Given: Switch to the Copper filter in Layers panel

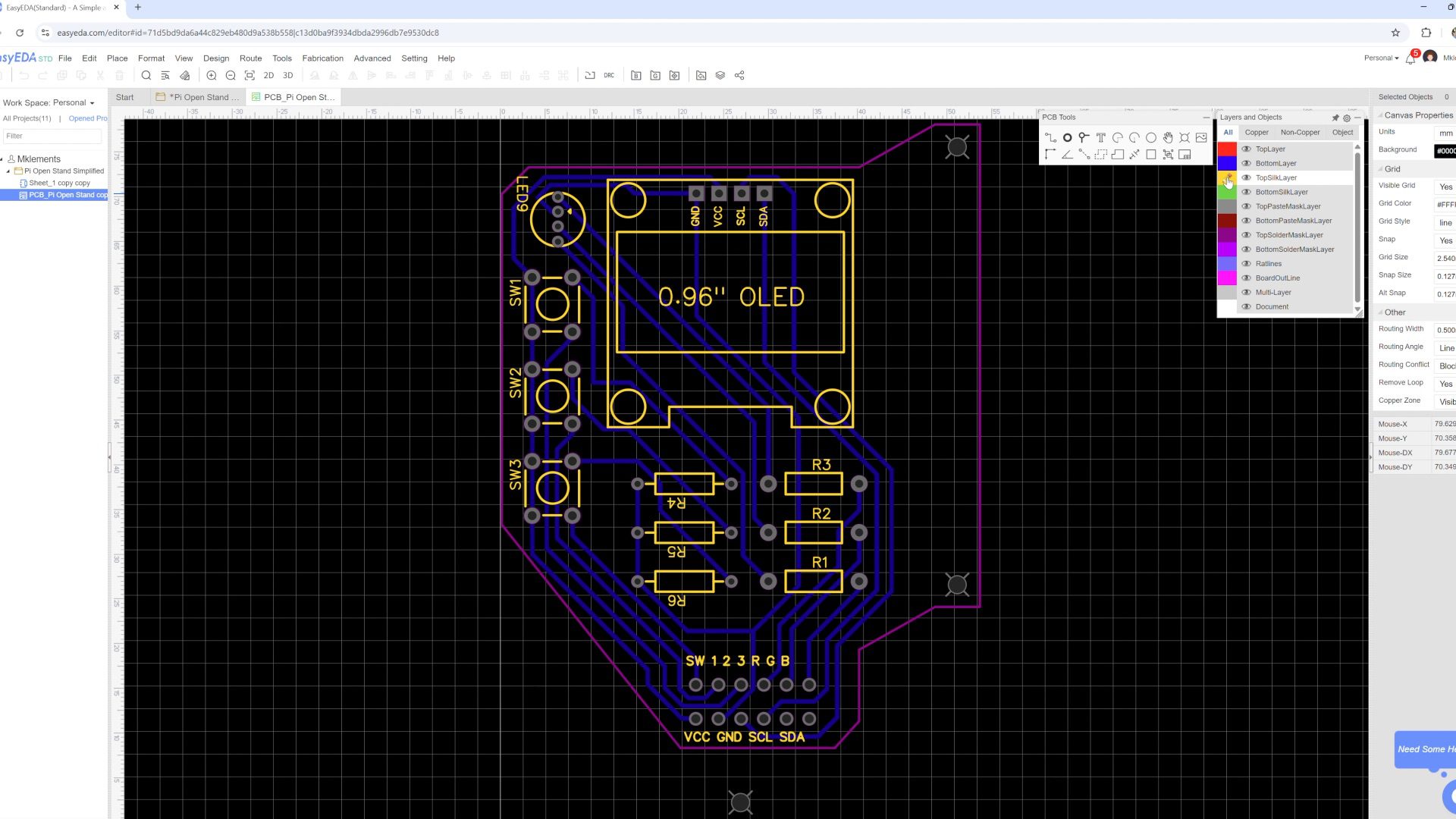Looking at the screenshot, I should [x=1257, y=132].
